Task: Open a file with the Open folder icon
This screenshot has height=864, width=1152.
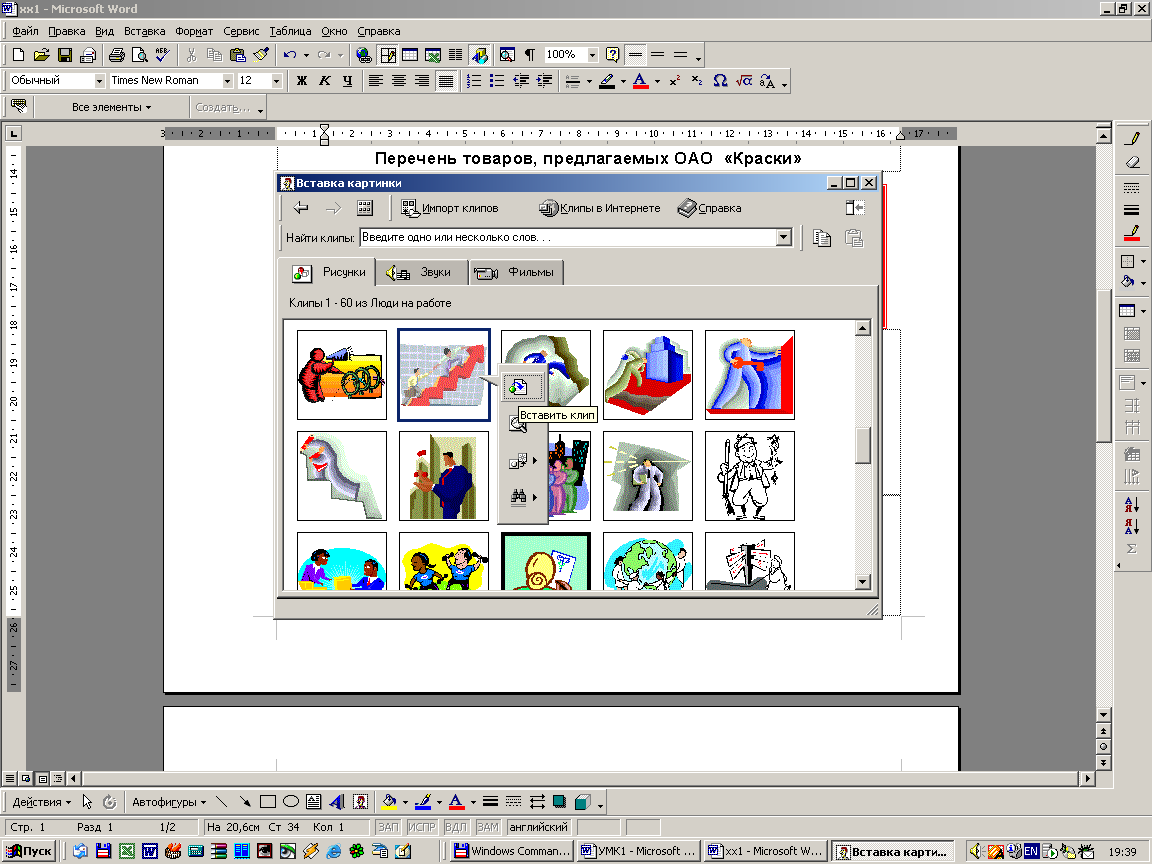Action: coord(42,54)
